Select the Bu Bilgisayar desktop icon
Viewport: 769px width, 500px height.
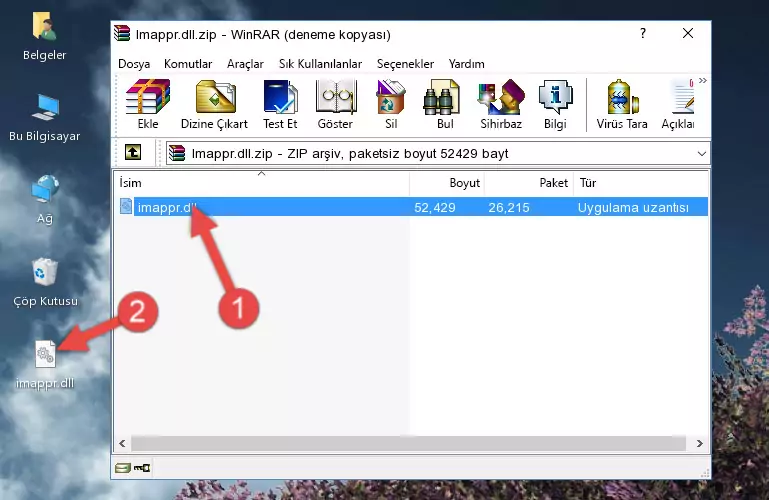44,118
